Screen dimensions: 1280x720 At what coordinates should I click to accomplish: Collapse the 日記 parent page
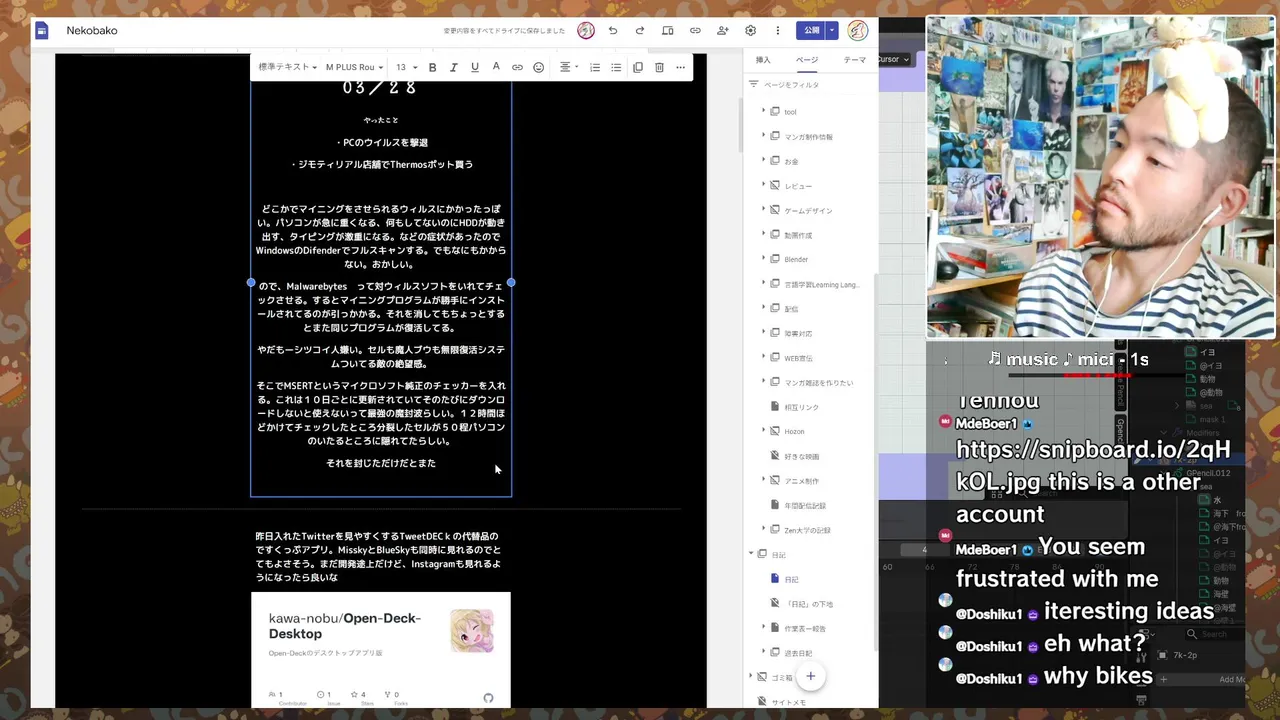tap(751, 554)
